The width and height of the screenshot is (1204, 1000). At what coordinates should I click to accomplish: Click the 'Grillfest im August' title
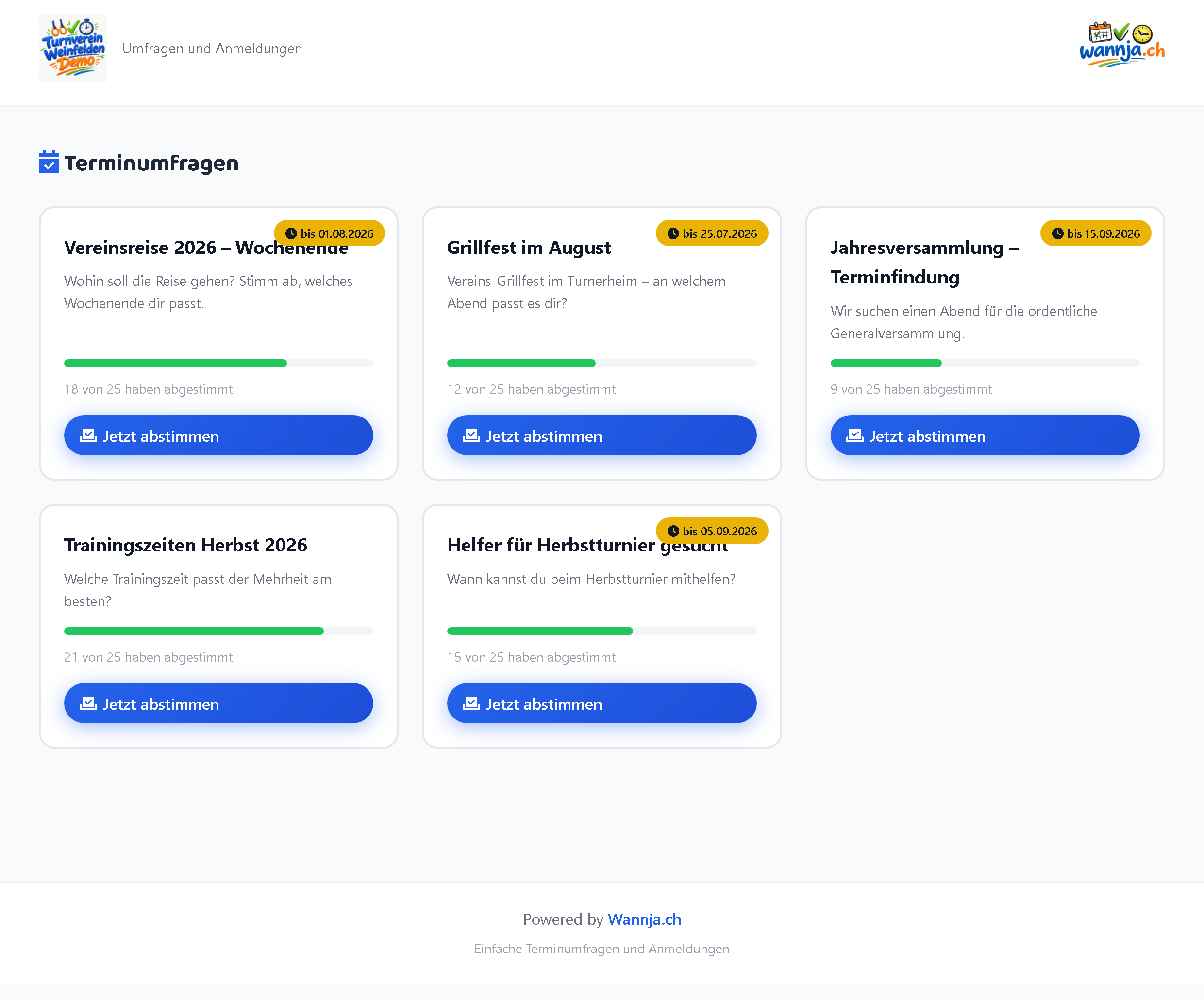pos(529,247)
